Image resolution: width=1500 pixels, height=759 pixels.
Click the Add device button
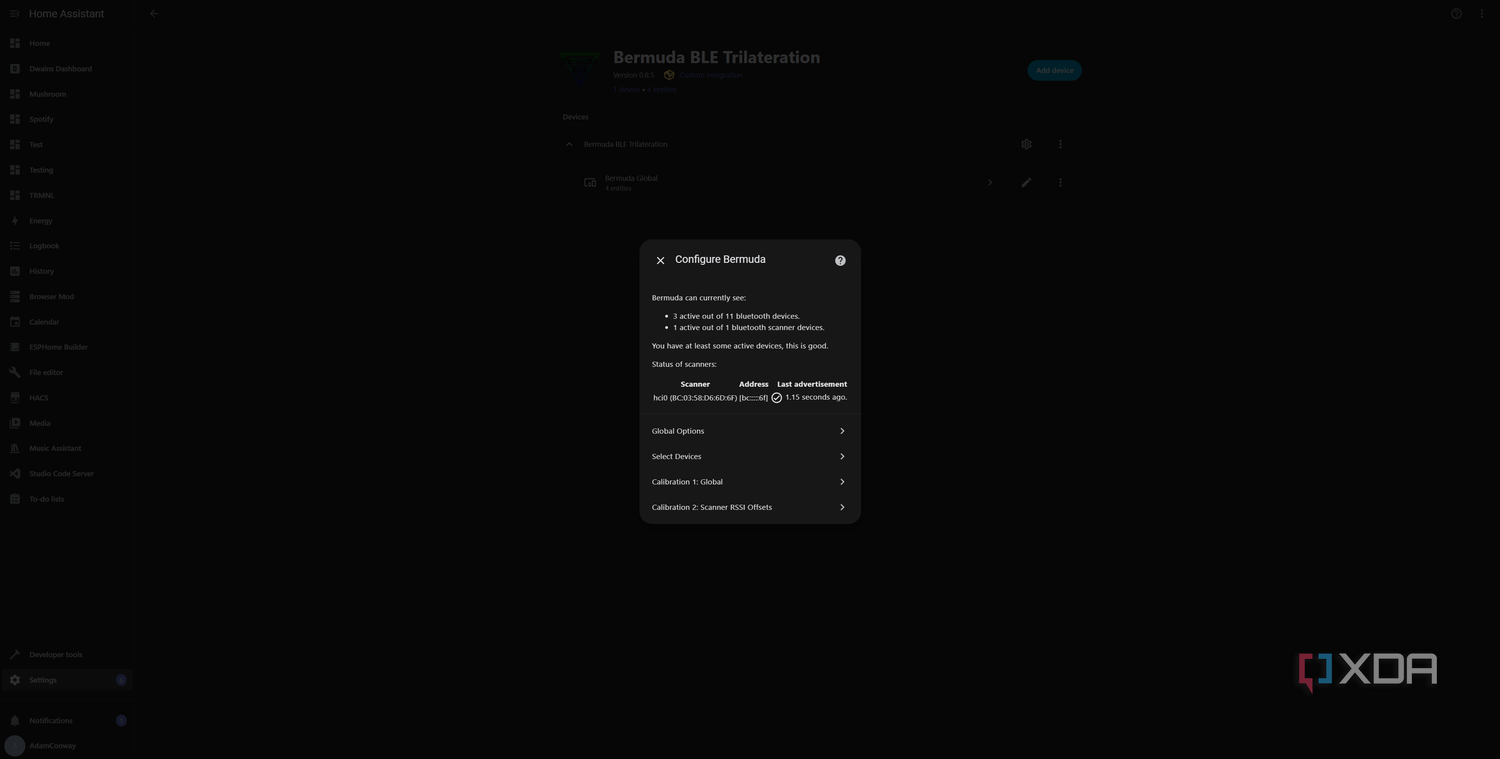click(x=1054, y=70)
